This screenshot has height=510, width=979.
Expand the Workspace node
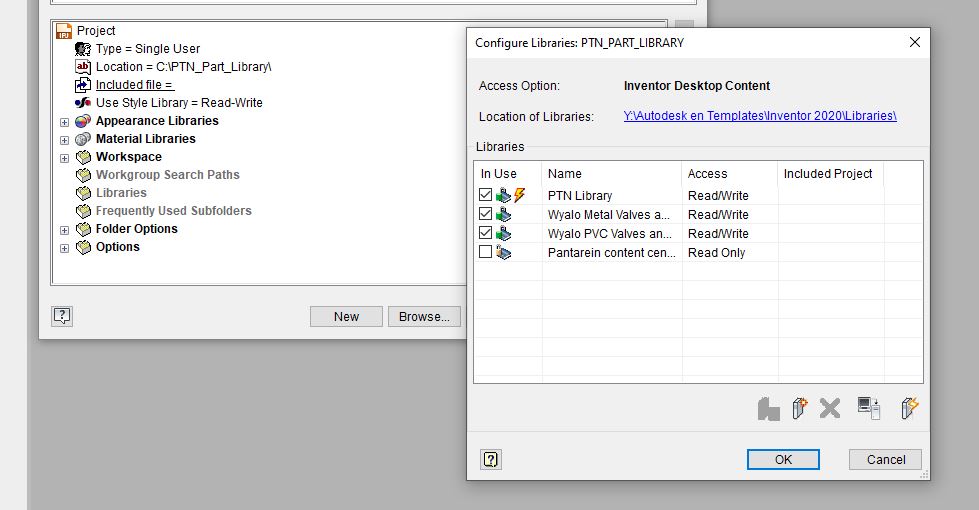click(64, 159)
